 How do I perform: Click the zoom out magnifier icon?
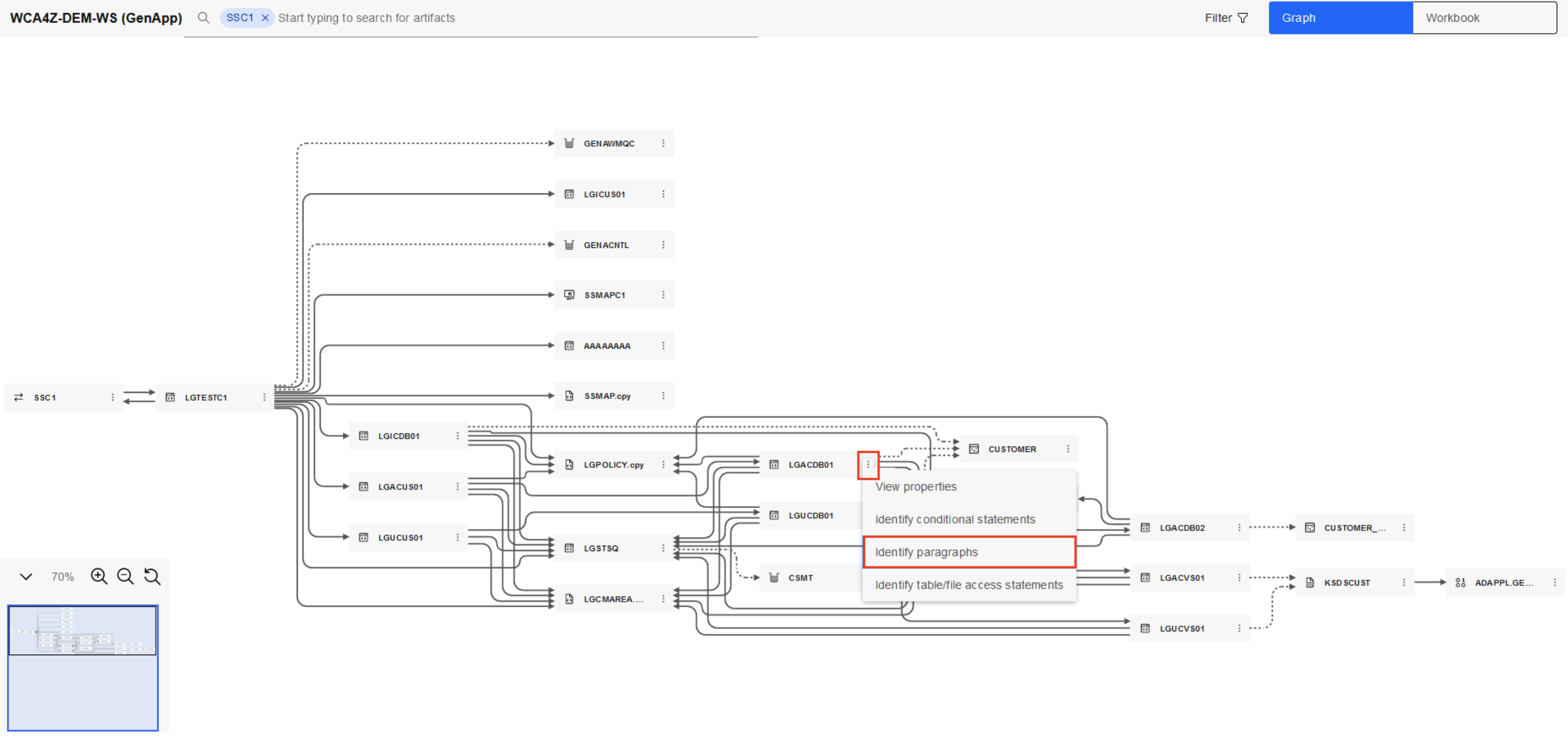(x=125, y=576)
